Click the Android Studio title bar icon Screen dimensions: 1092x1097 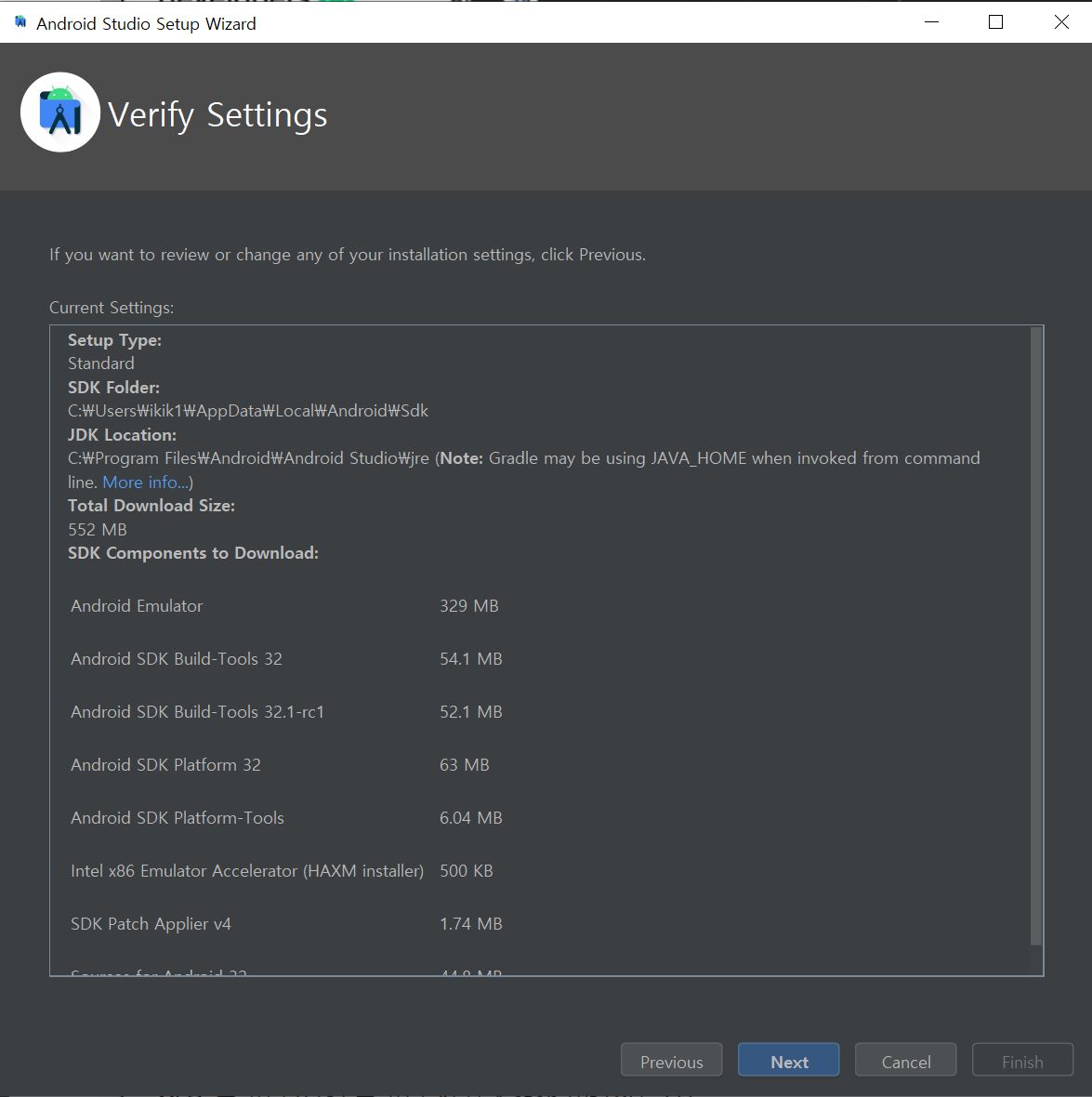coord(20,22)
